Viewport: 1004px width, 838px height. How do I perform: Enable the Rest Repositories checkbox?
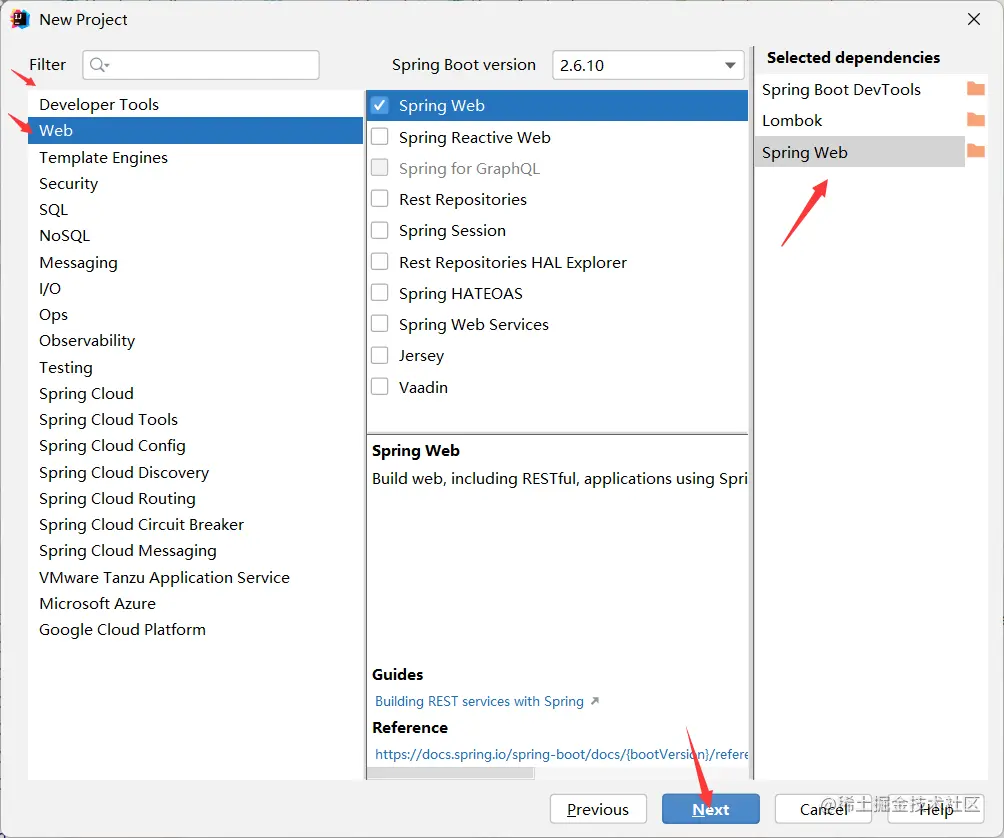pyautogui.click(x=380, y=199)
